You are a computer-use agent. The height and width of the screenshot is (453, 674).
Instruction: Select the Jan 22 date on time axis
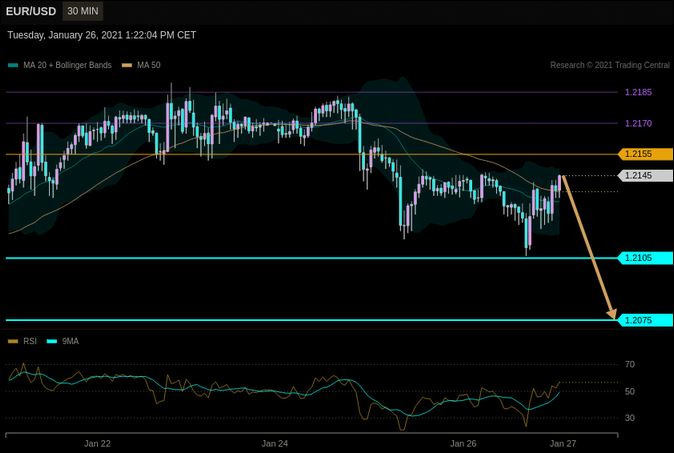click(x=98, y=444)
